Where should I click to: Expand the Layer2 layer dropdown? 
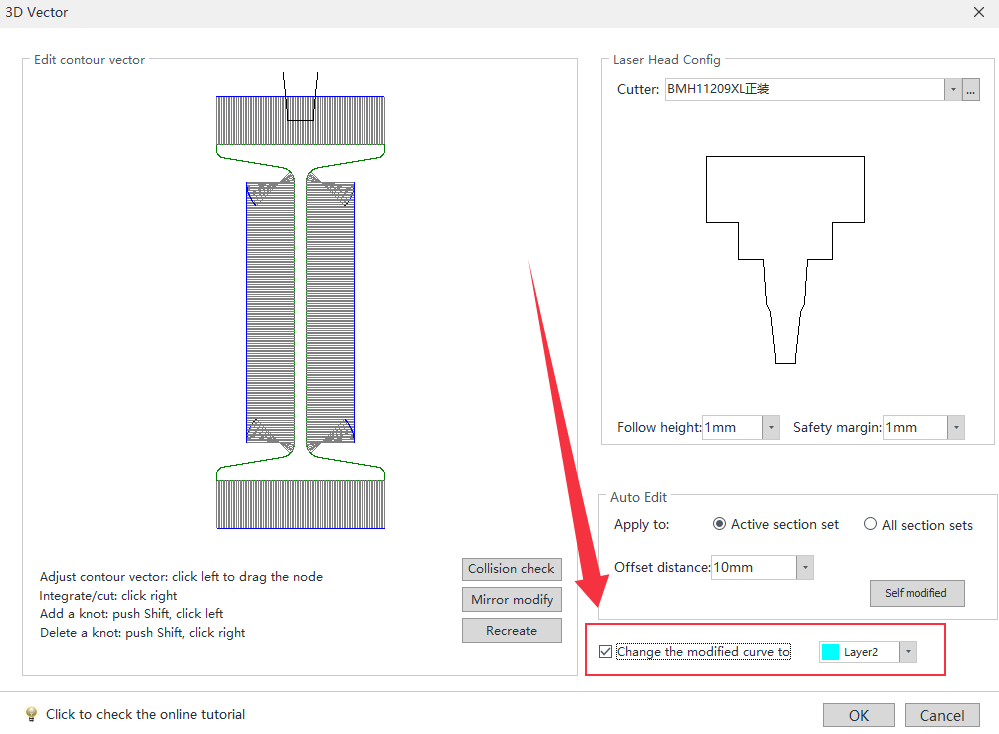(908, 652)
